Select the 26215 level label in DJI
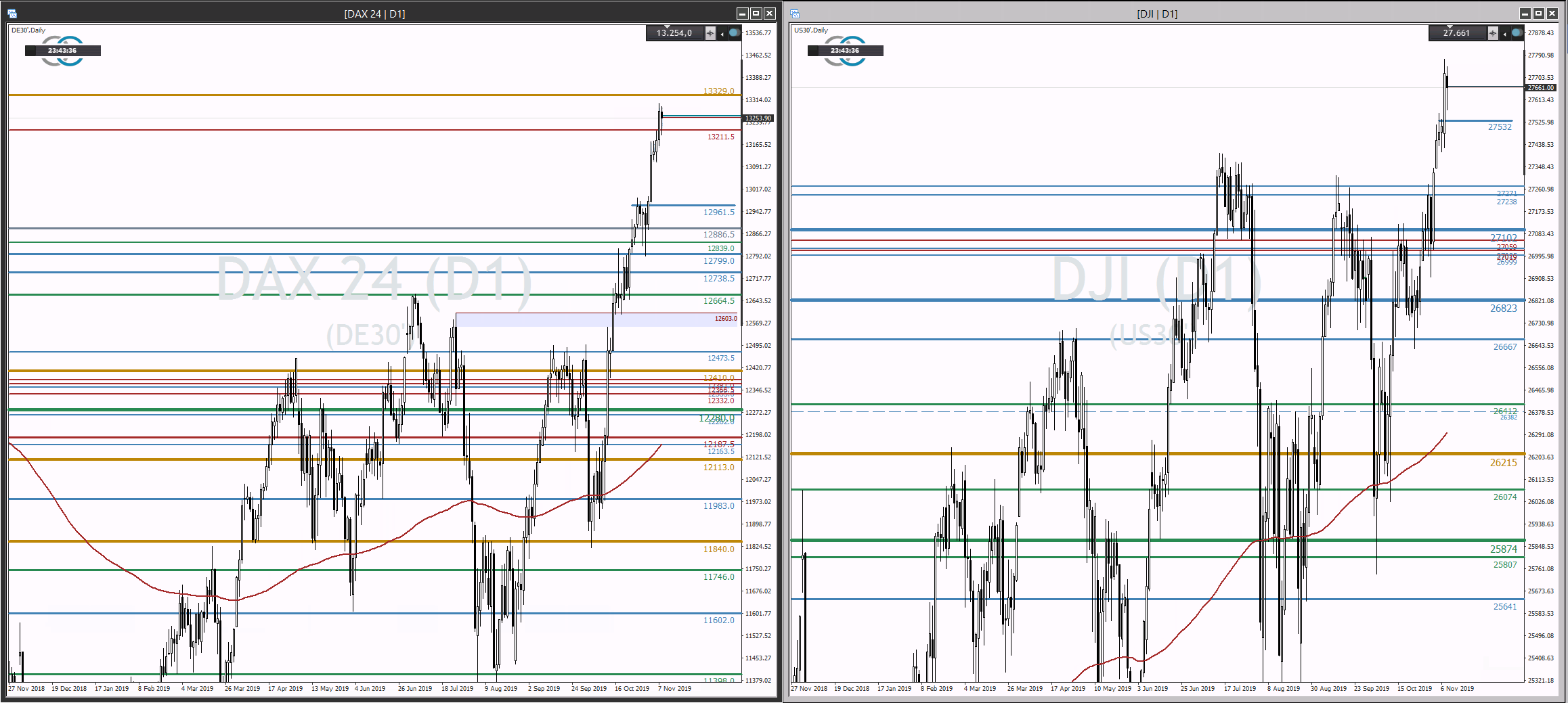This screenshot has height=703, width=1568. (x=1504, y=463)
